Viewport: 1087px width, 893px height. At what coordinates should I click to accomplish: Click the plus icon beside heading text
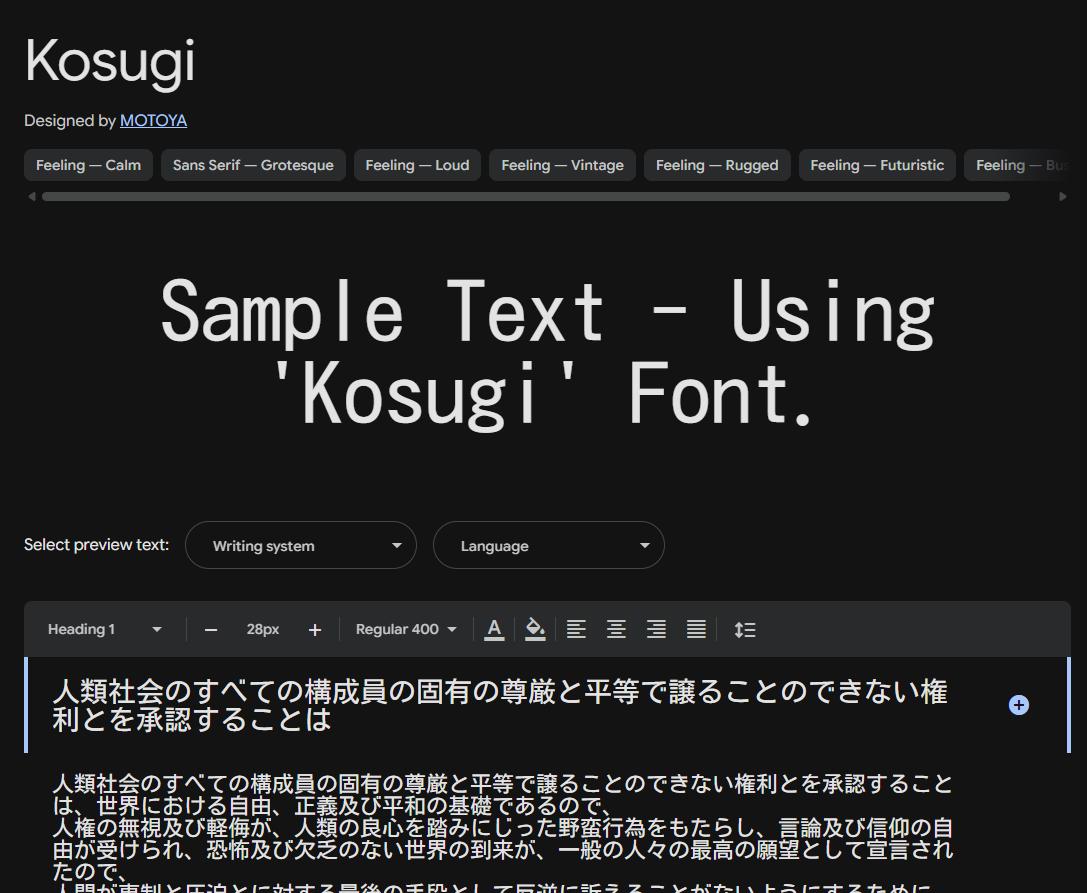tap(1018, 705)
